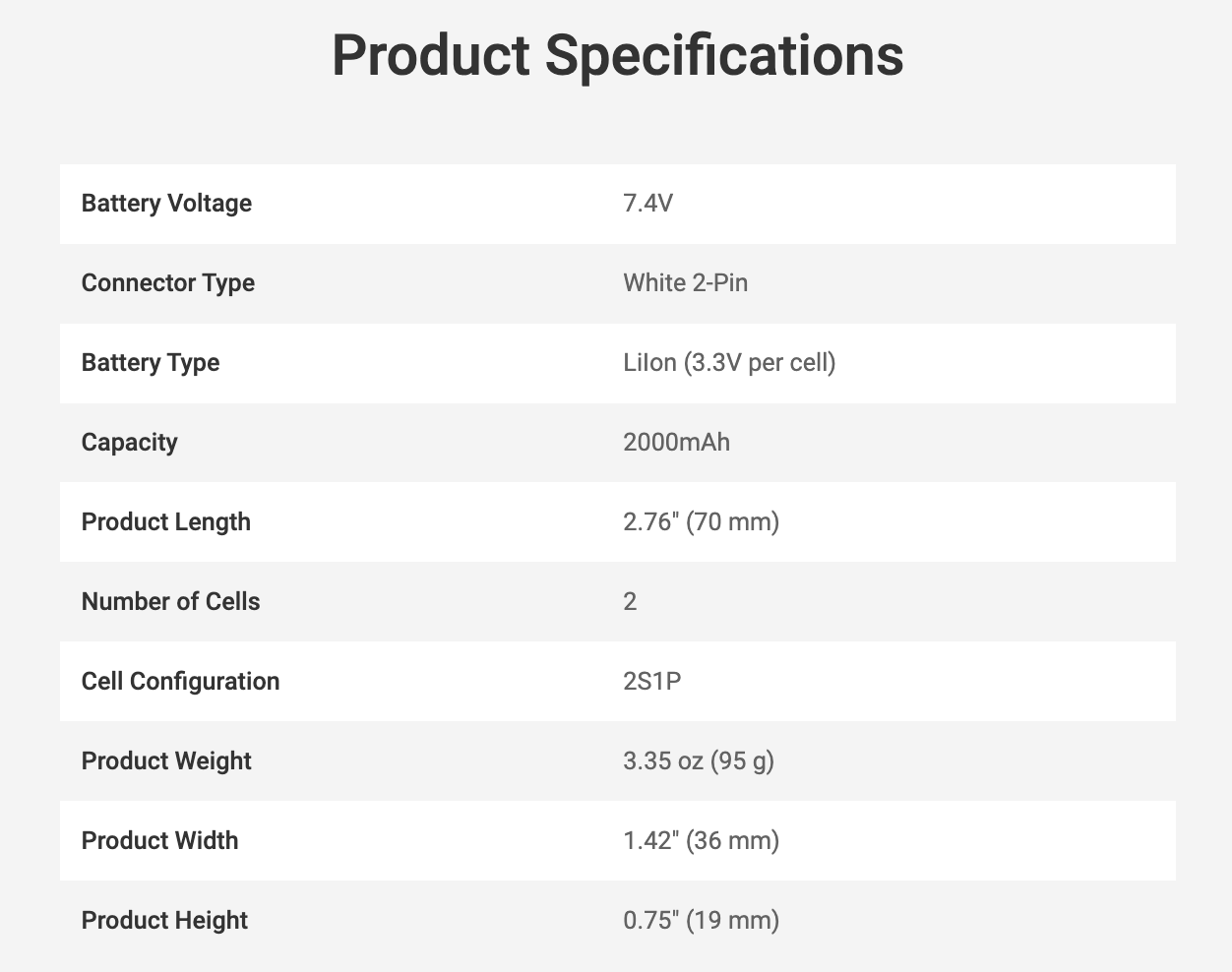Image resolution: width=1232 pixels, height=972 pixels.
Task: Select the 2.76" (70 mm) length value
Action: click(x=701, y=522)
